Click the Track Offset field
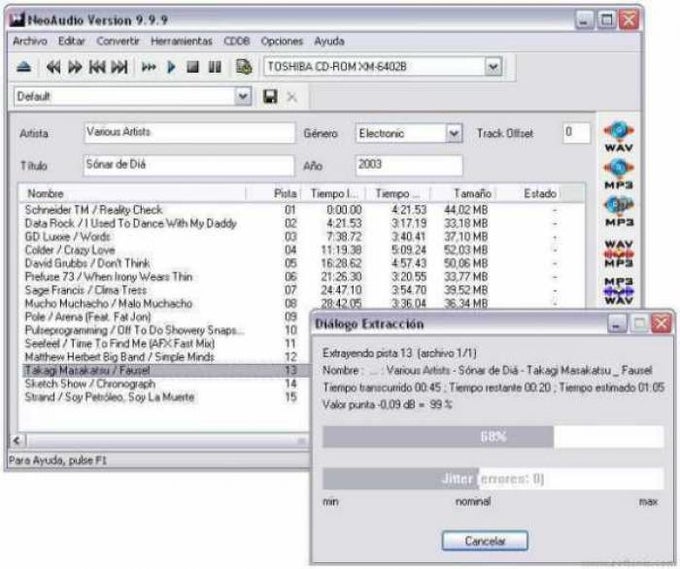The width and height of the screenshot is (680, 569). [577, 132]
